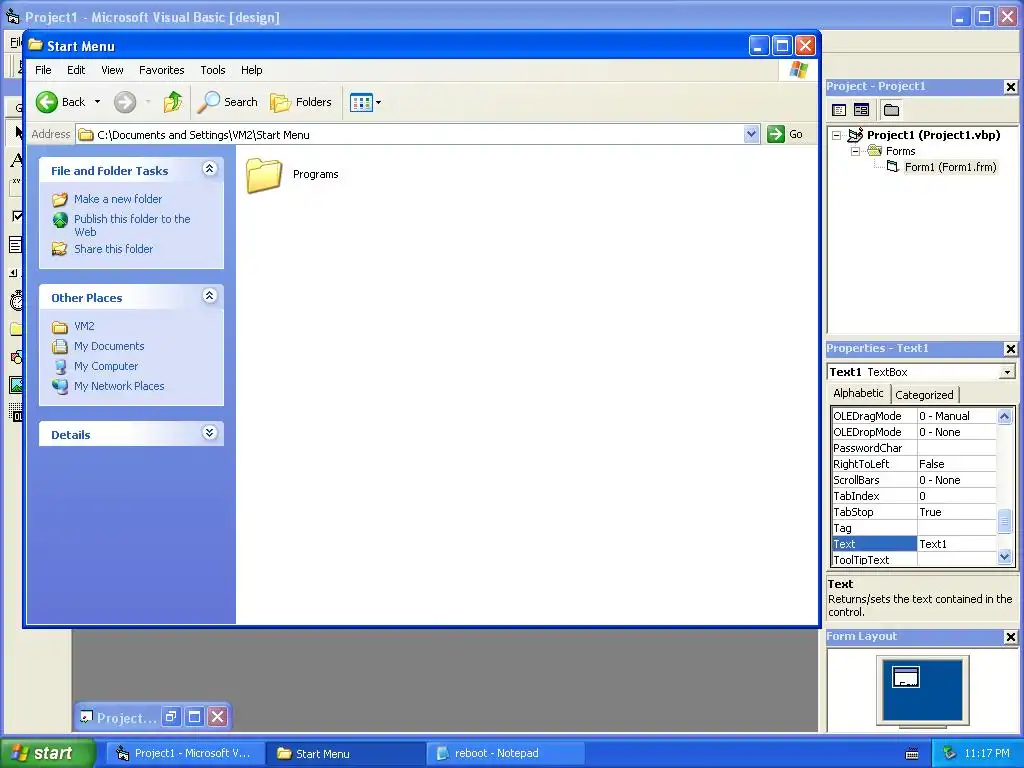Screen dimensions: 1024x768
Task: Switch to the Categorized tab
Action: 924,394
